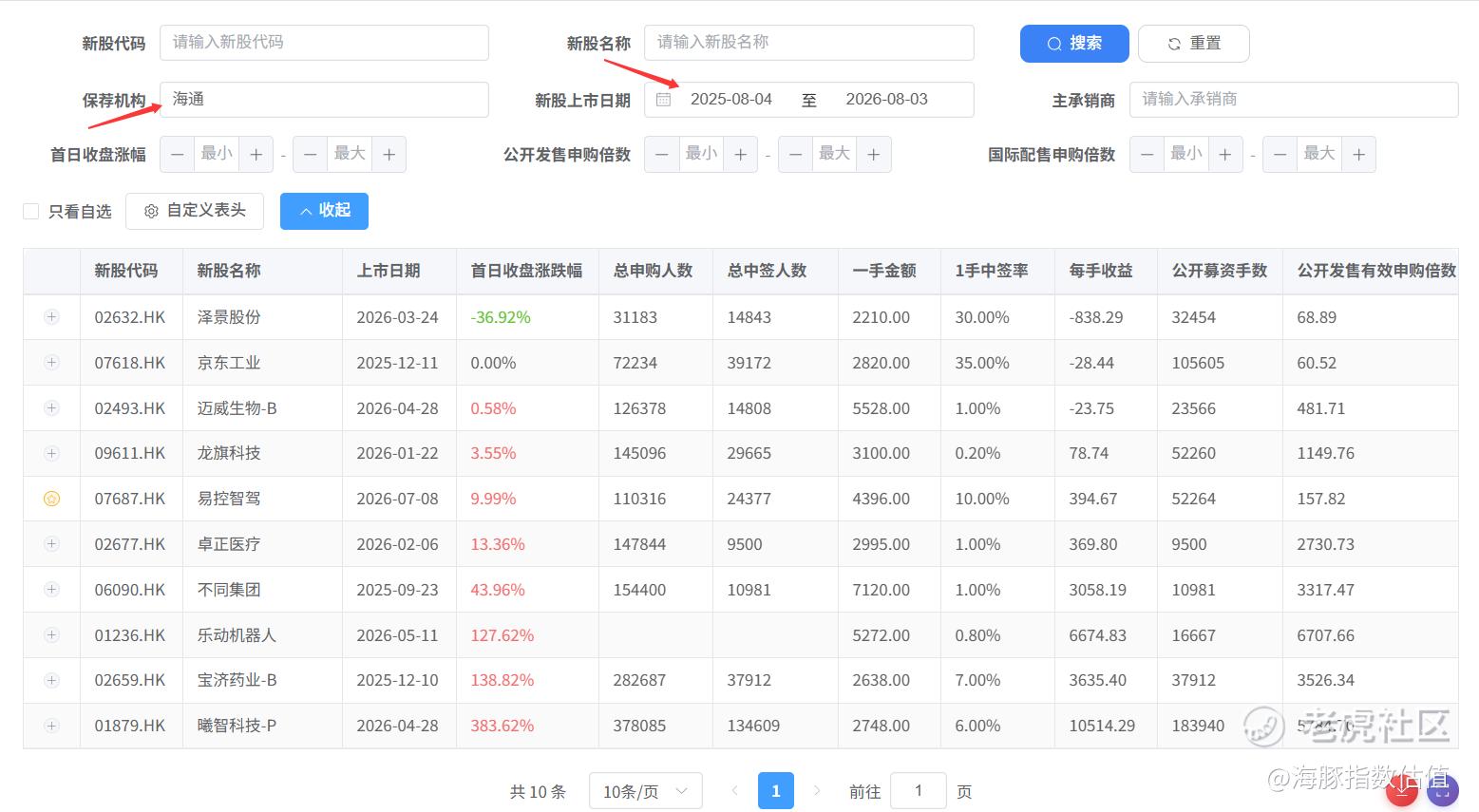Click the 383.62% gain cell

point(502,727)
